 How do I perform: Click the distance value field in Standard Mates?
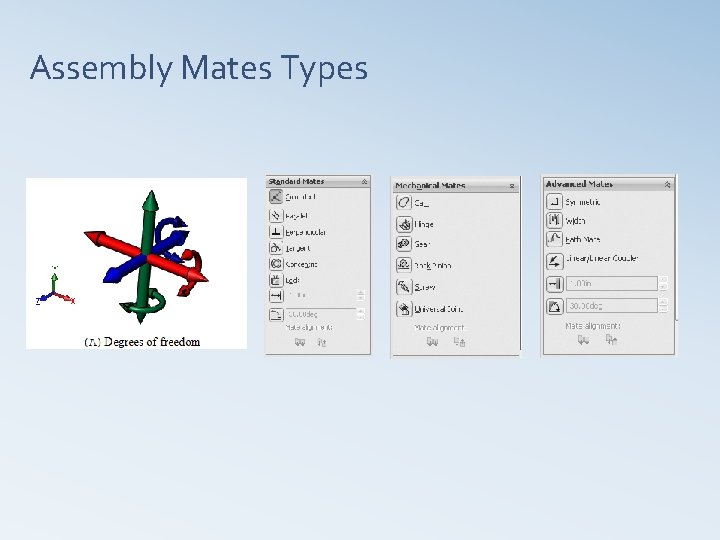pyautogui.click(x=321, y=295)
